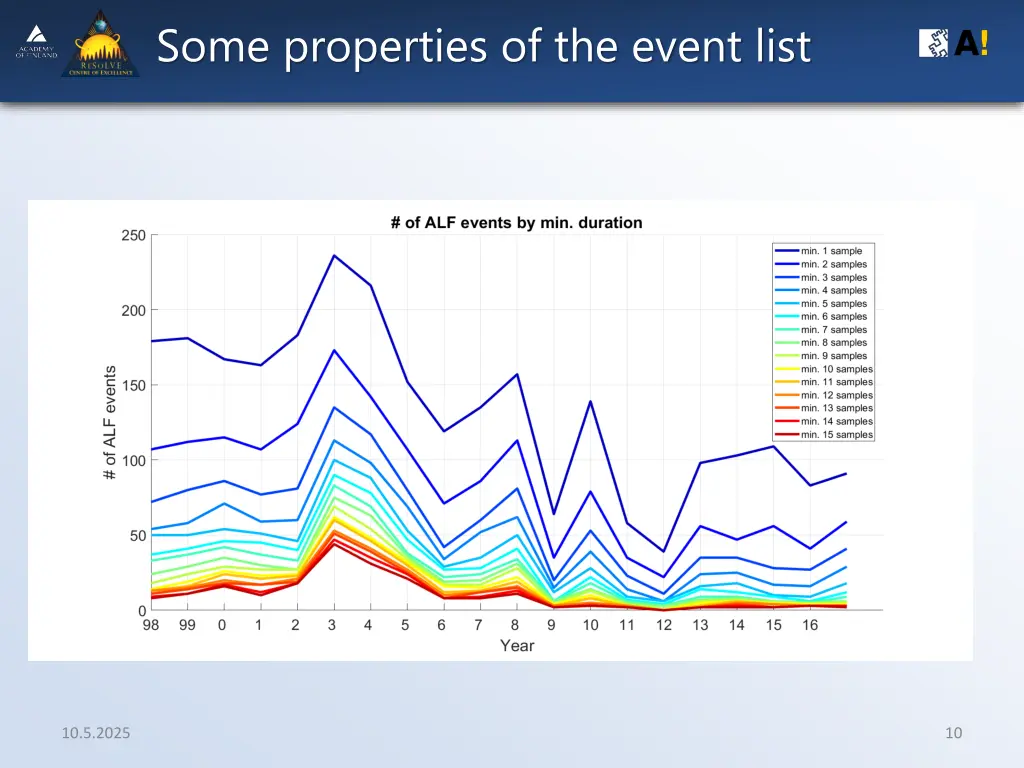Select legend entry 'min. 9 samples'
1024x768 pixels.
coord(821,355)
